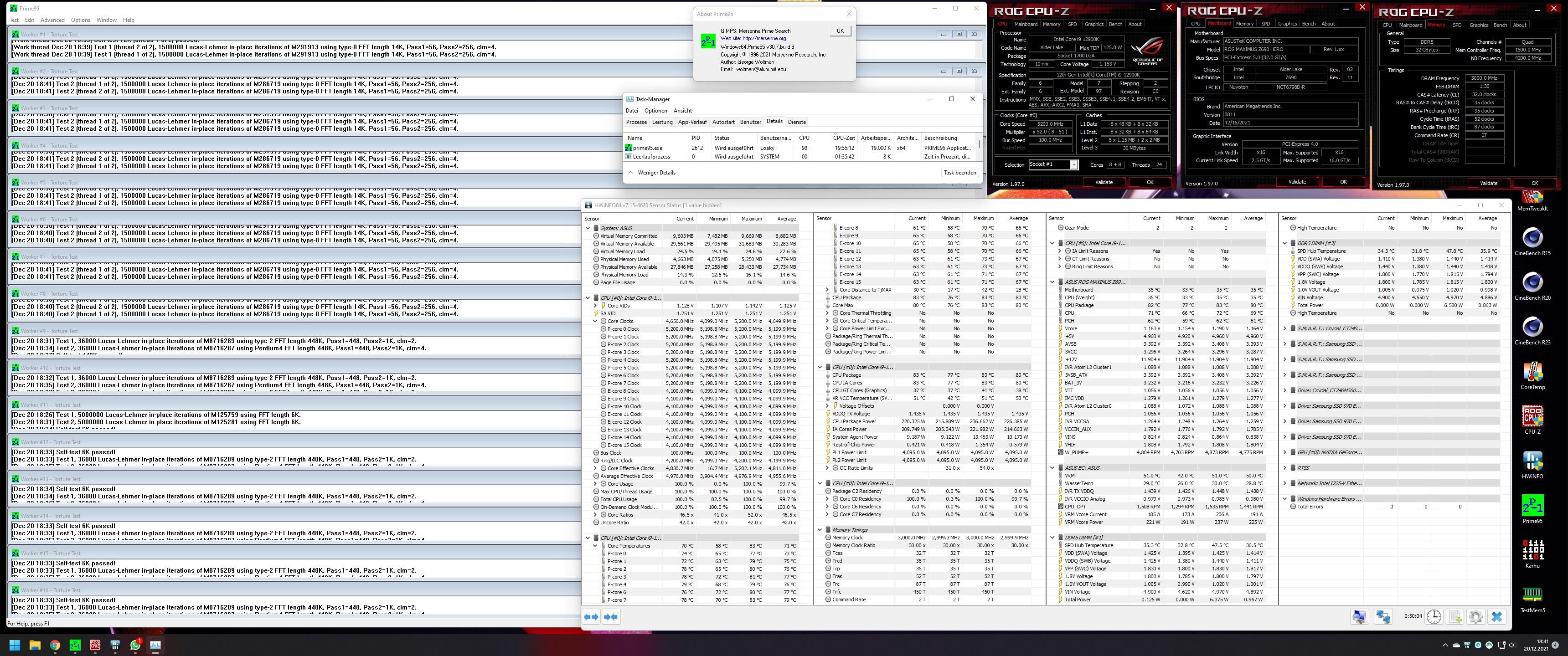Expand Core Effective Clocks in HWiNFO
This screenshot has width=1568, height=656.
(595, 469)
